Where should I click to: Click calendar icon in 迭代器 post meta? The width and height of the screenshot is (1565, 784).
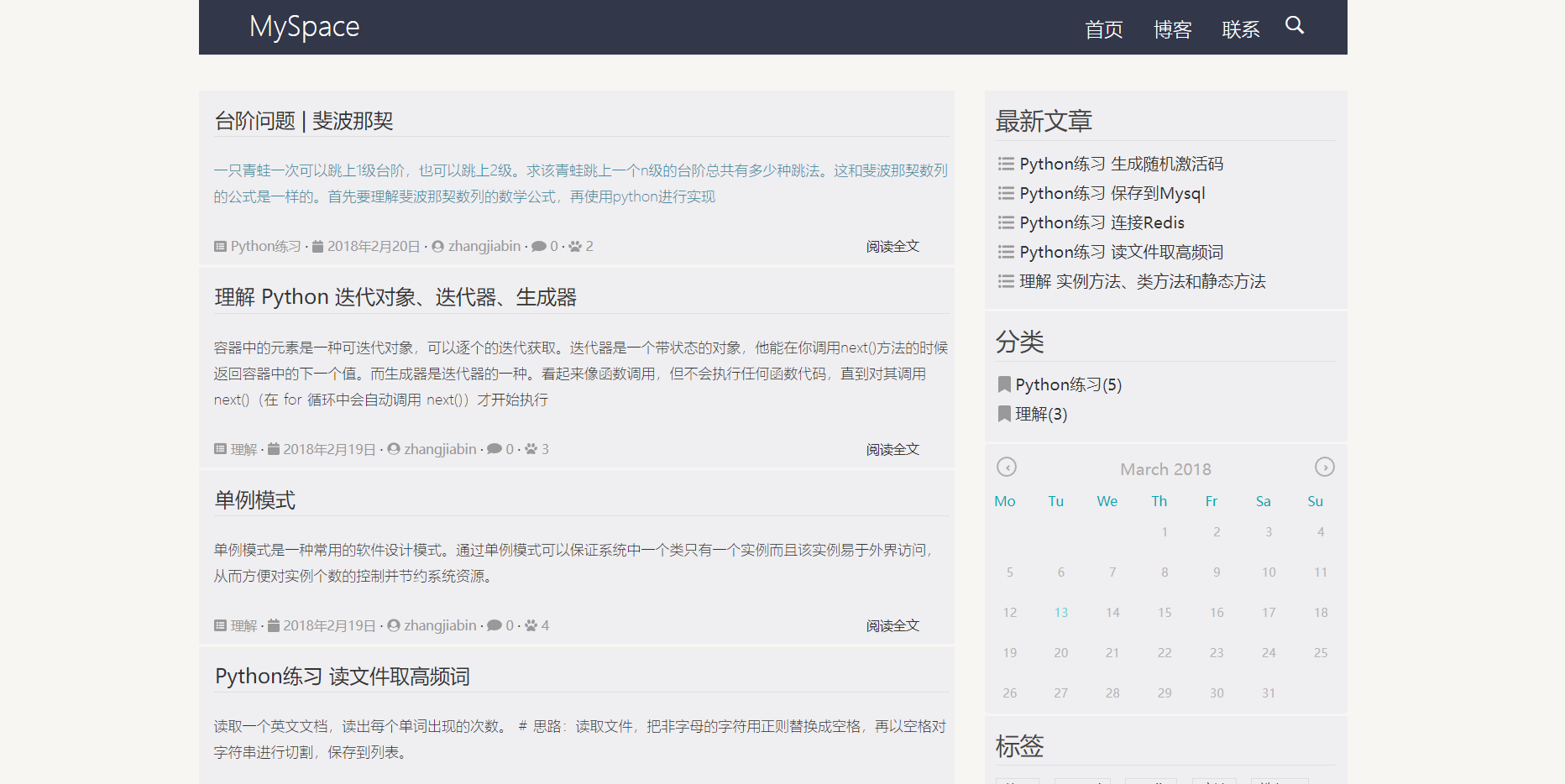(274, 450)
